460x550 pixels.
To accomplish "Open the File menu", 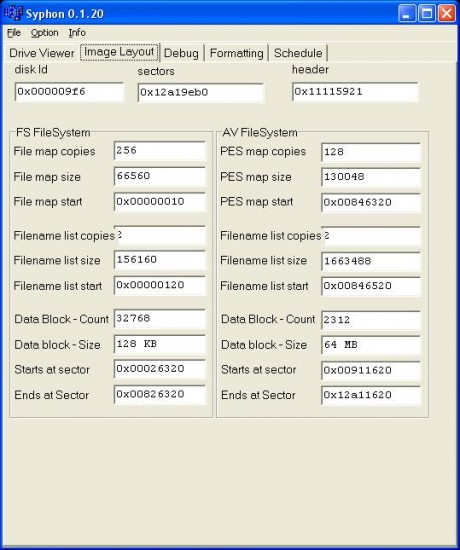I will (x=14, y=33).
